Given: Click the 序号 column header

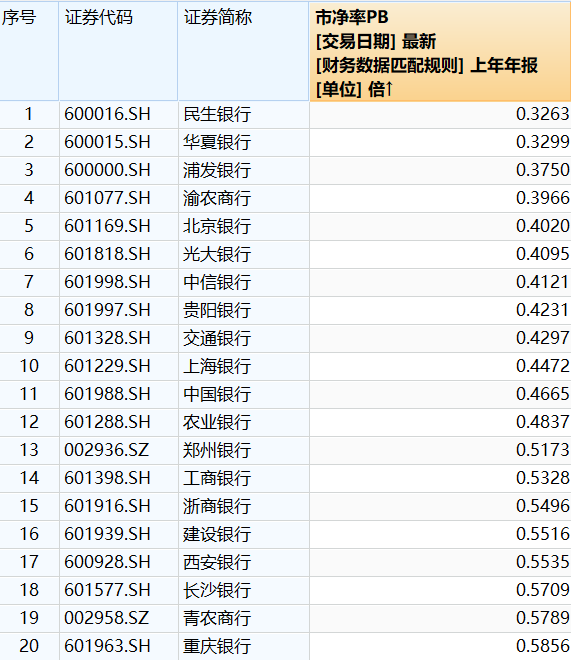Looking at the screenshot, I should [x=29, y=51].
